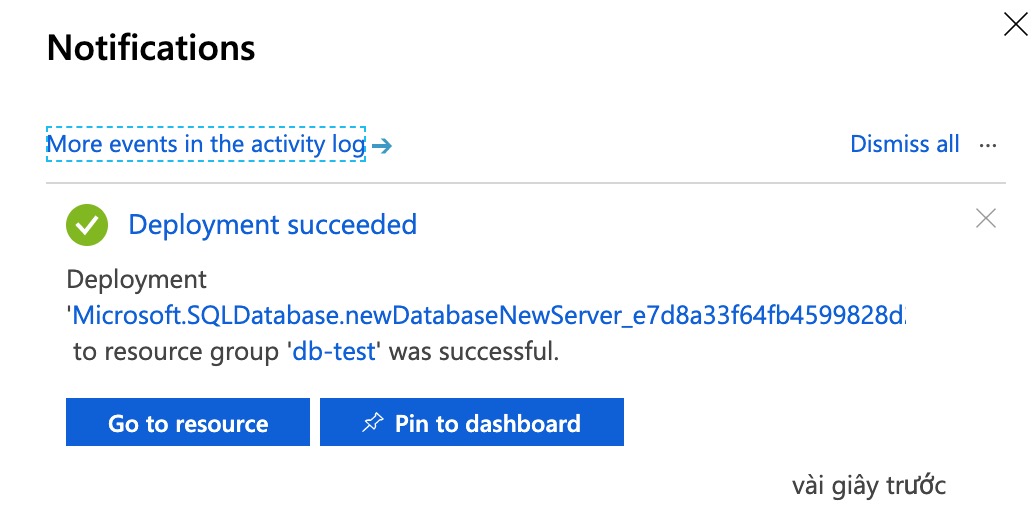This screenshot has width=1032, height=516.
Task: Click the "Deployment" label above the deployment link
Action: click(x=137, y=279)
